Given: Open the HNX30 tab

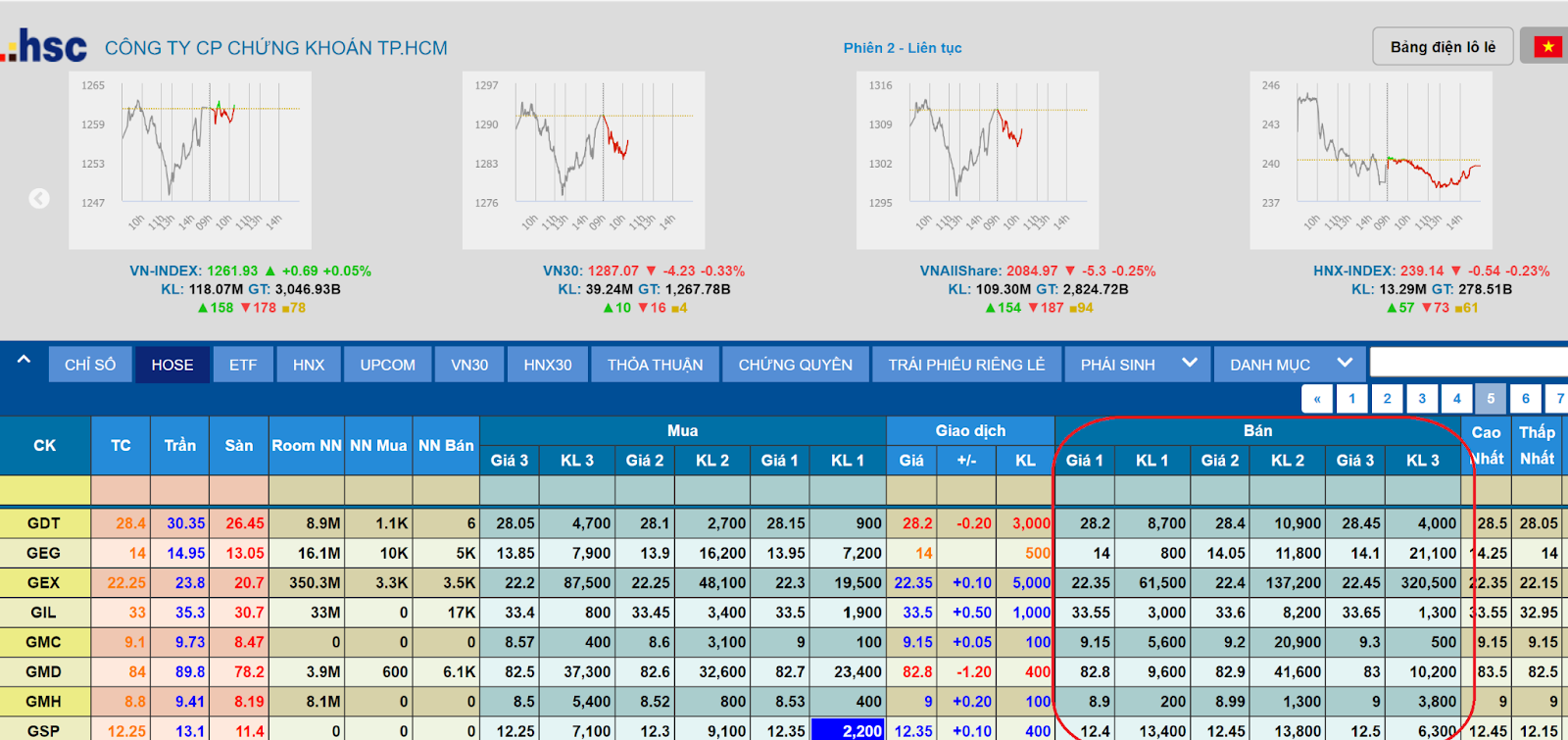Looking at the screenshot, I should pos(548,365).
